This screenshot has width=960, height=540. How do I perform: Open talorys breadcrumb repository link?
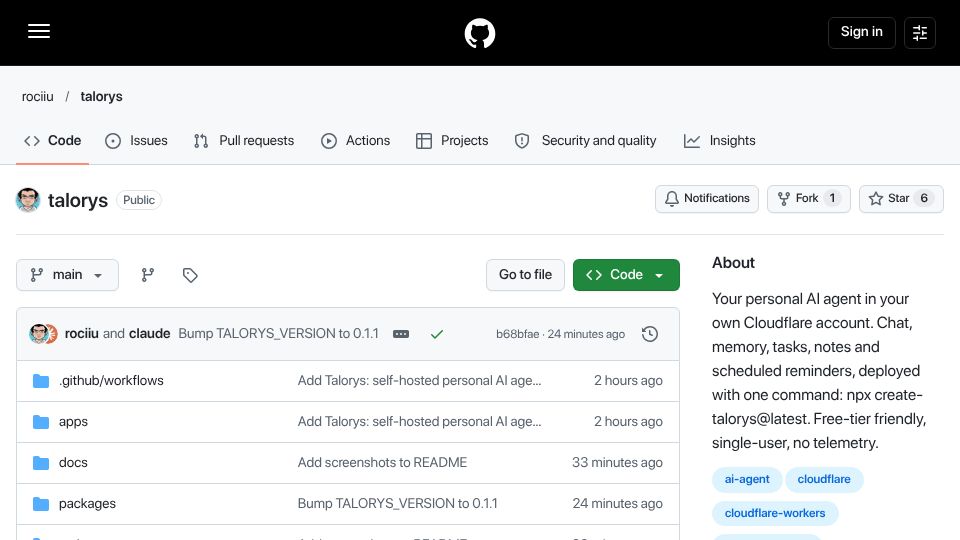pos(102,97)
